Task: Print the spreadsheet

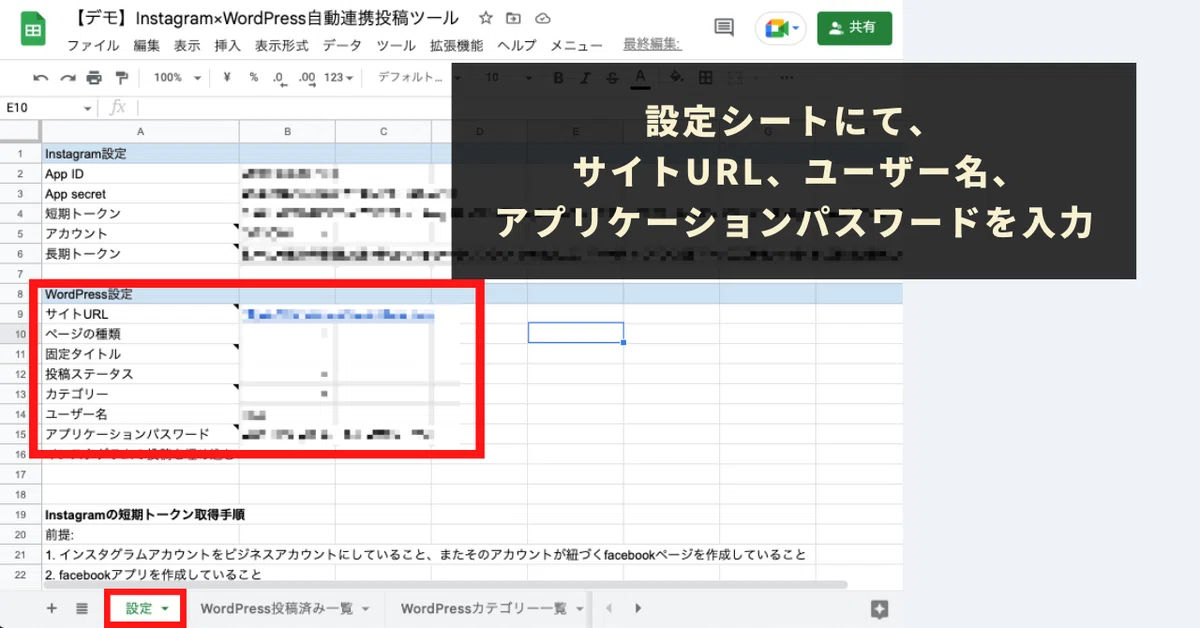Action: [94, 77]
